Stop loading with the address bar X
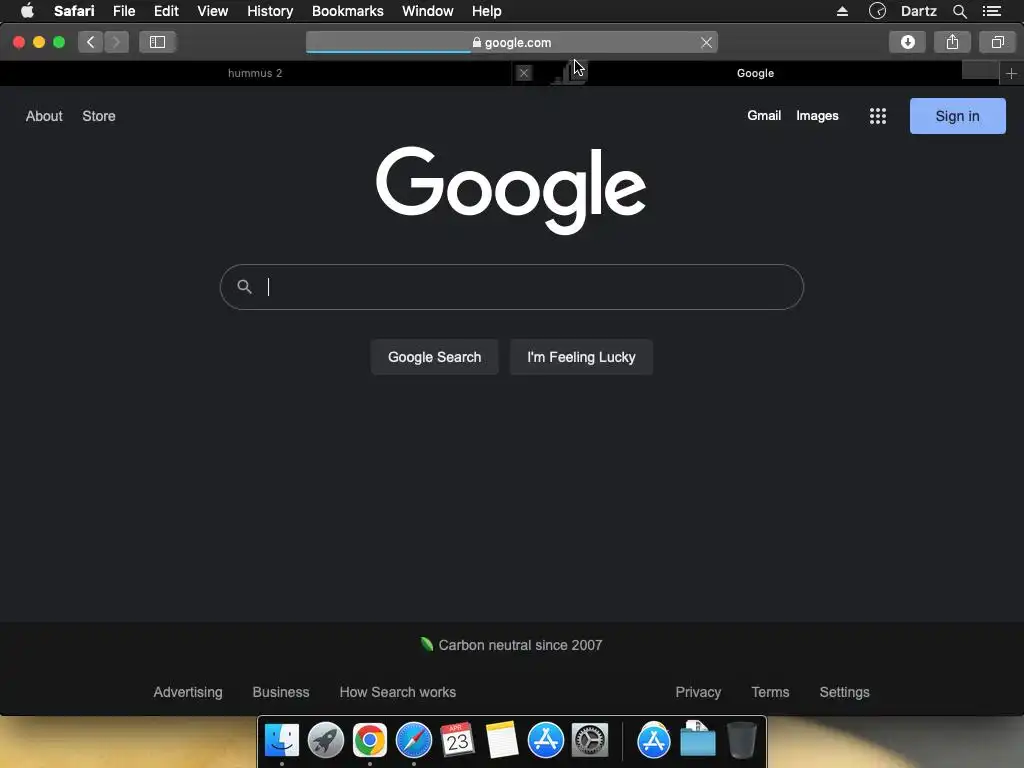Screen dimensions: 1024x768 pyautogui.click(x=706, y=42)
